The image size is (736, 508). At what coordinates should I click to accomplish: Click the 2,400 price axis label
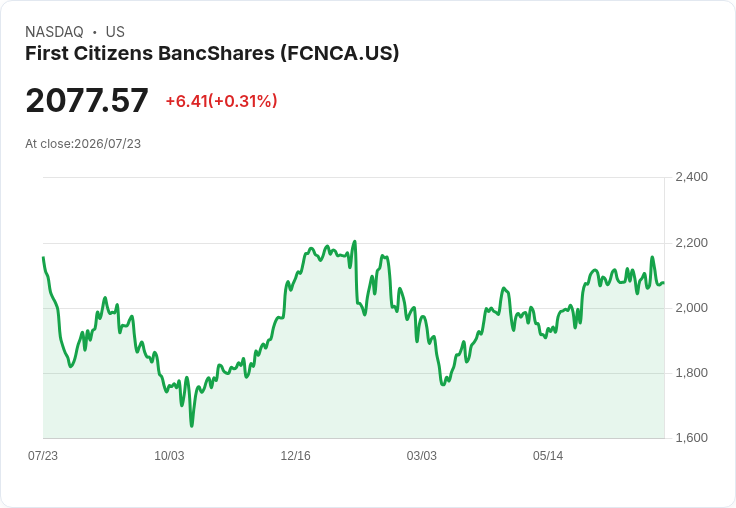pos(691,177)
